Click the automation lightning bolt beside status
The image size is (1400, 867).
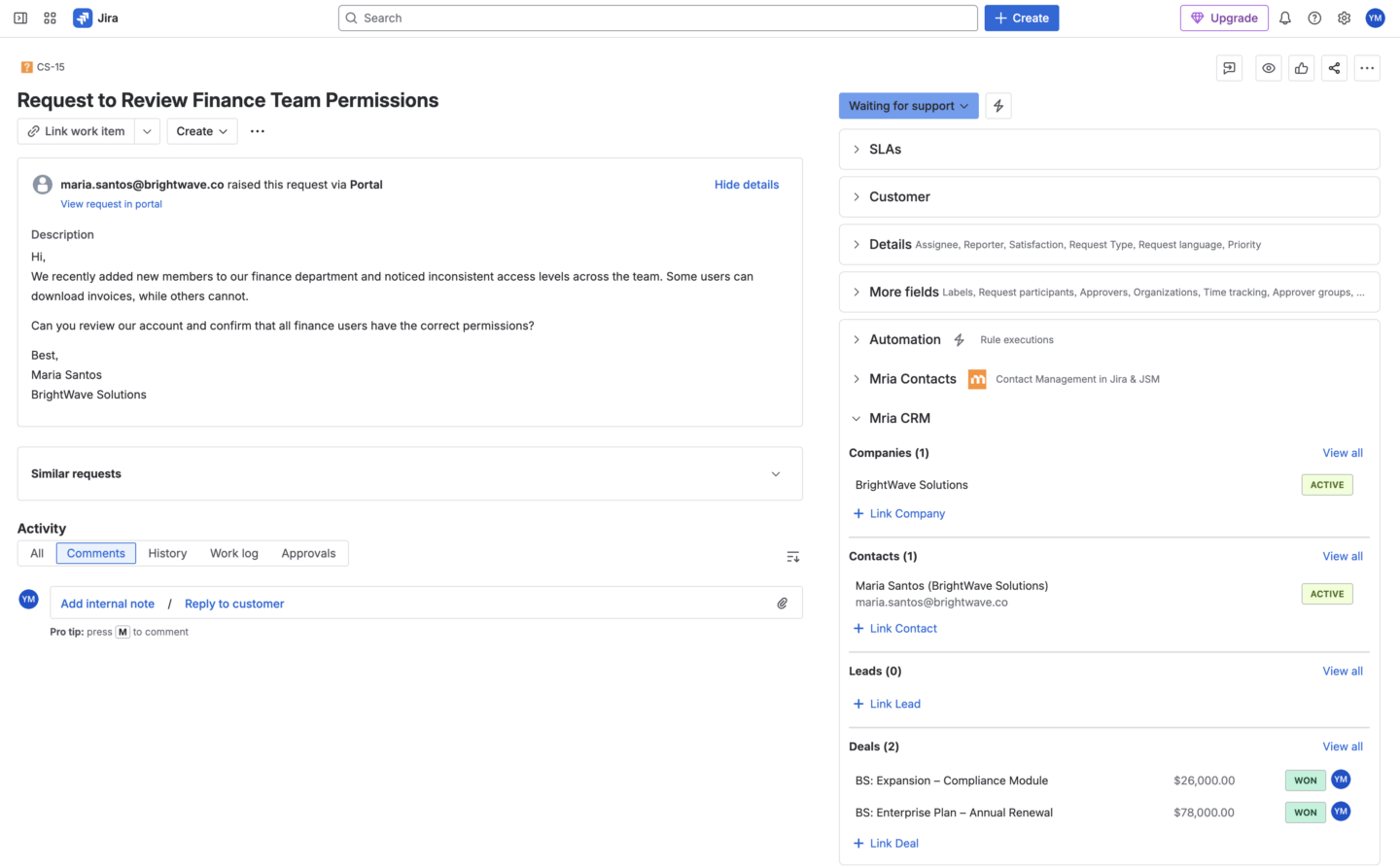pos(997,105)
